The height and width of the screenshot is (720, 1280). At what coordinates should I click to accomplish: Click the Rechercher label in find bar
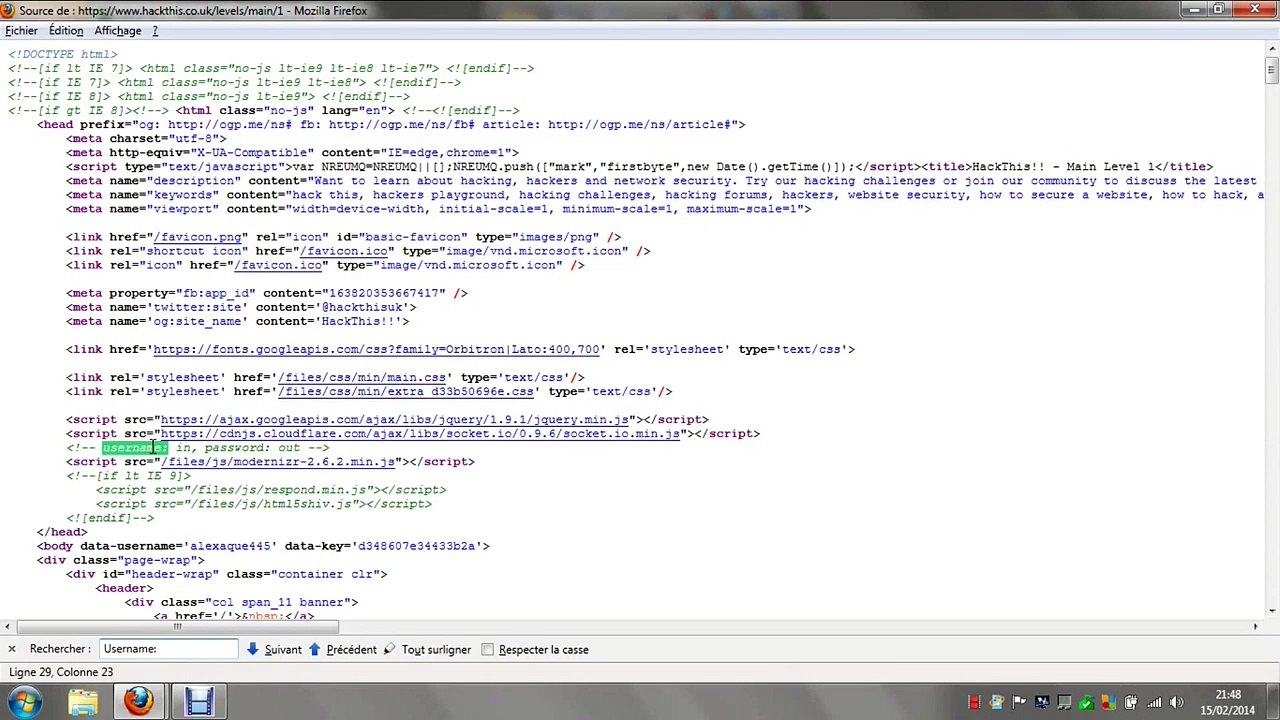[x=60, y=649]
